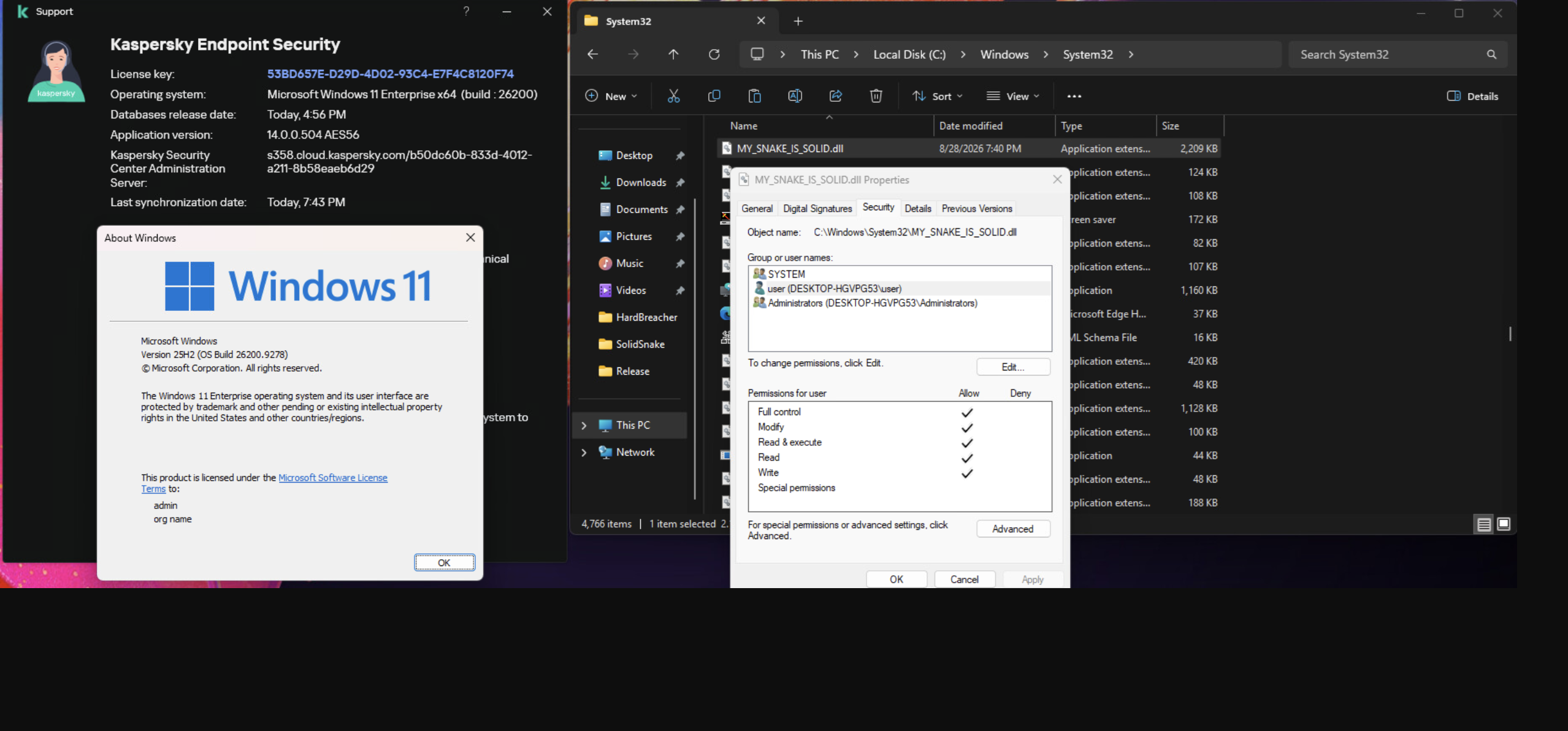Switch to Digital Signatures tab

click(817, 209)
